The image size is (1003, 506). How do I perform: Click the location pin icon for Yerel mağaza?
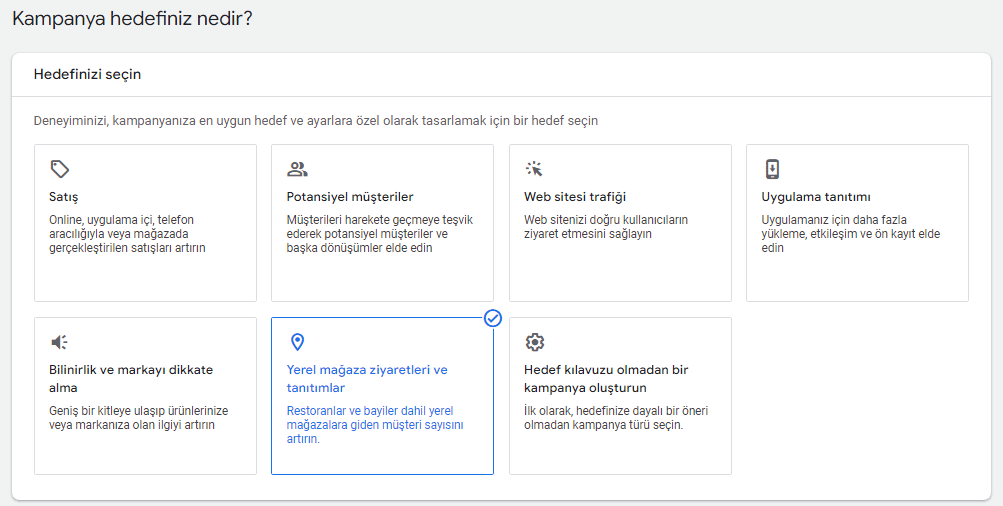point(297,342)
